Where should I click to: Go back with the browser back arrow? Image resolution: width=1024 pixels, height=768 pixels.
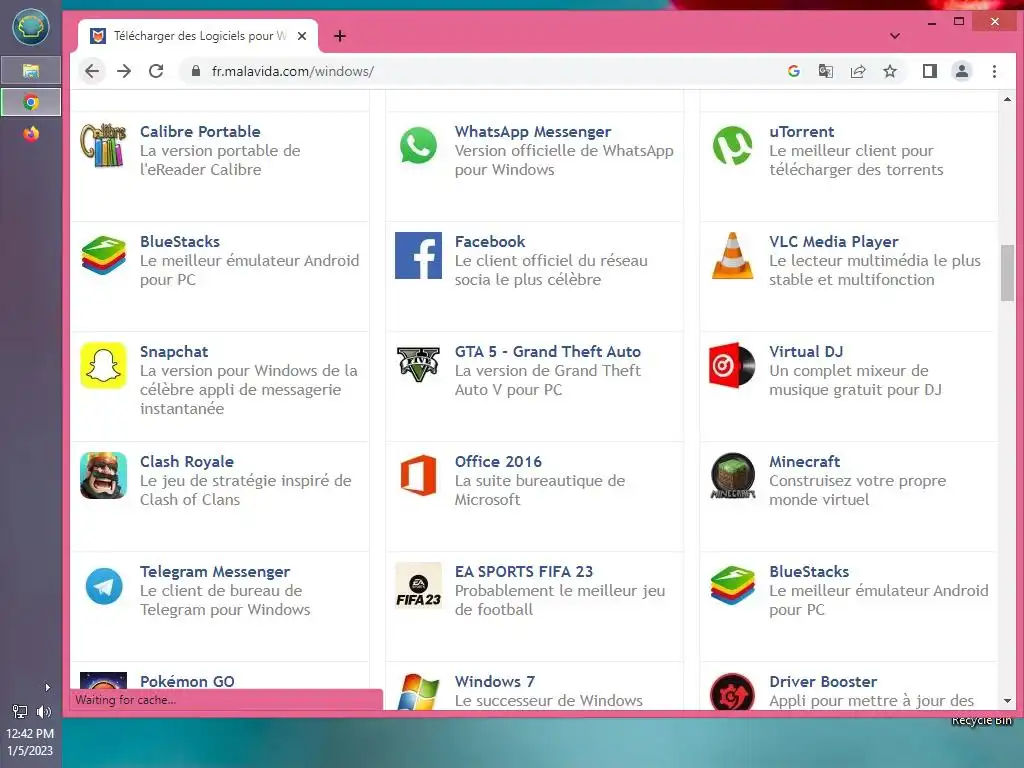[x=92, y=71]
